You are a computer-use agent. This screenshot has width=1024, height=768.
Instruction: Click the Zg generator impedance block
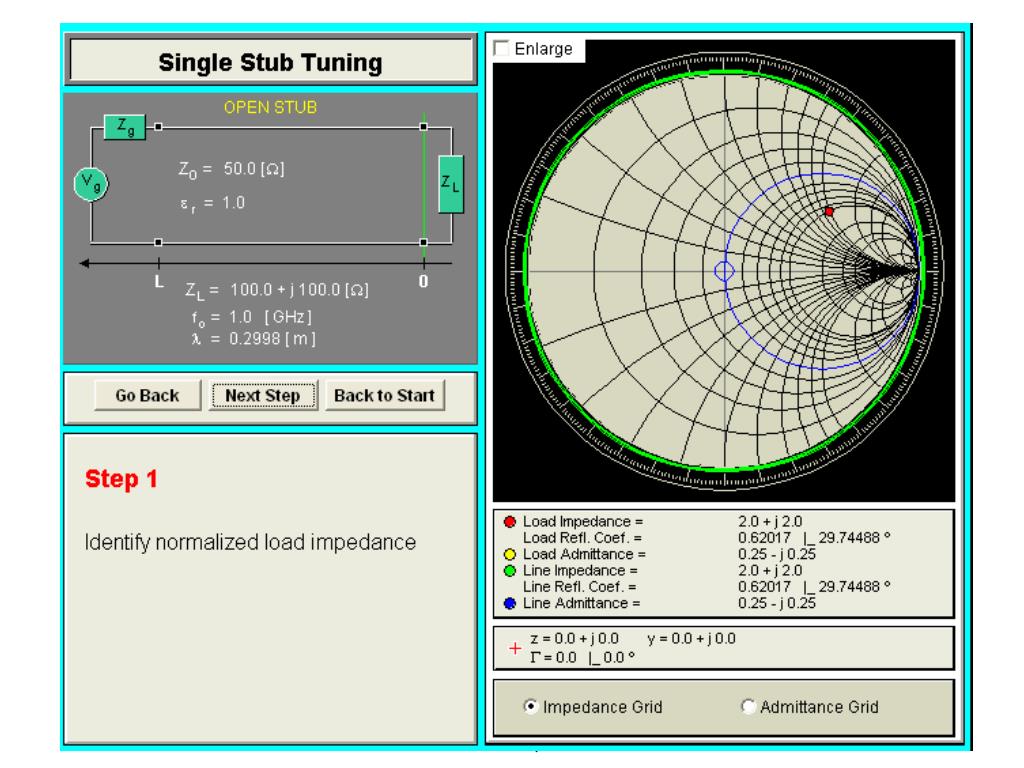pos(125,127)
